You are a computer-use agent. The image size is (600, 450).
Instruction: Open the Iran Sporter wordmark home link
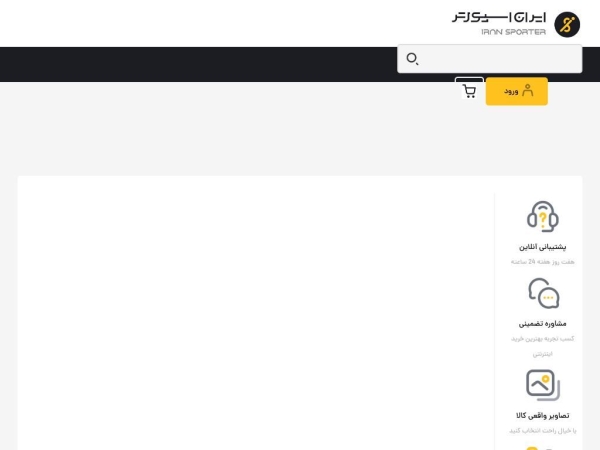coord(499,24)
